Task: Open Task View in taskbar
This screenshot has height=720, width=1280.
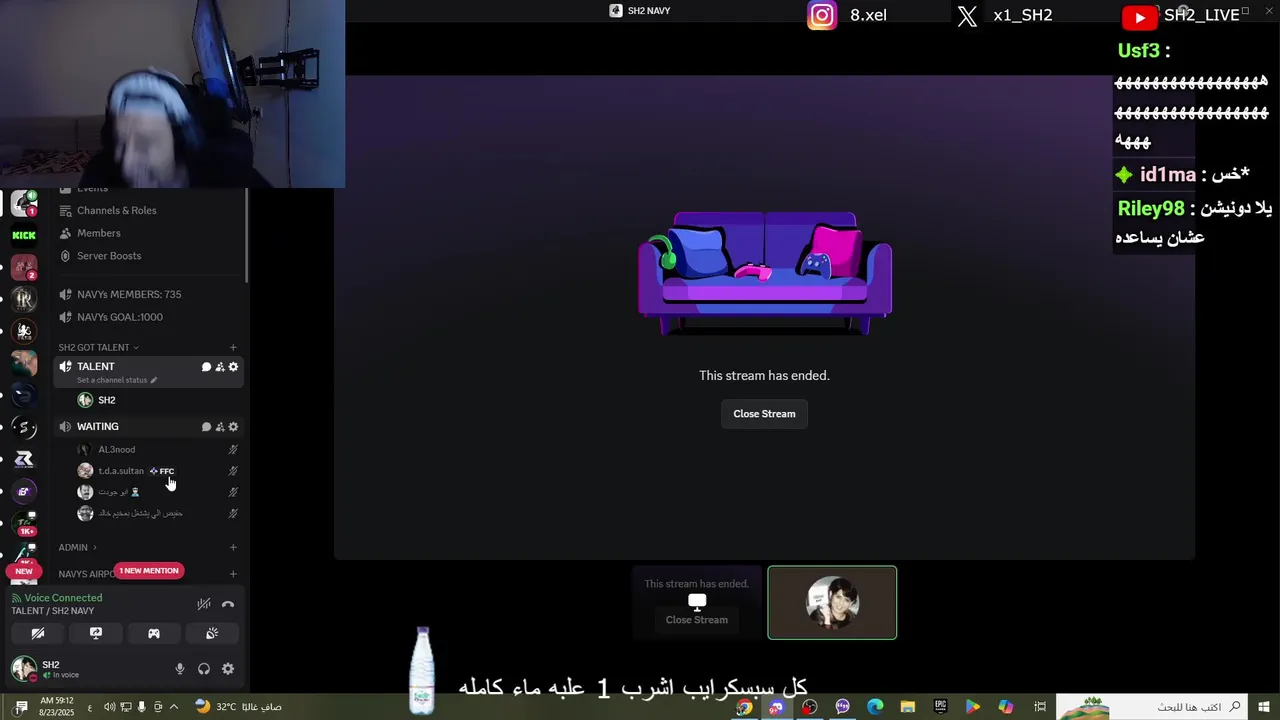Action: pos(1040,707)
